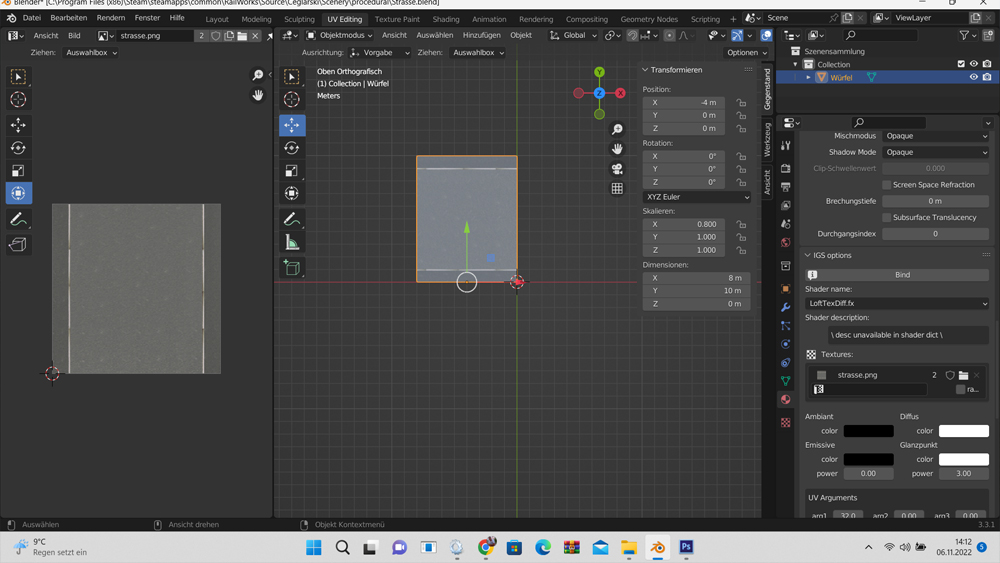Select the Rotate tool in the 3D viewport
This screenshot has width=1000, height=563.
292,148
